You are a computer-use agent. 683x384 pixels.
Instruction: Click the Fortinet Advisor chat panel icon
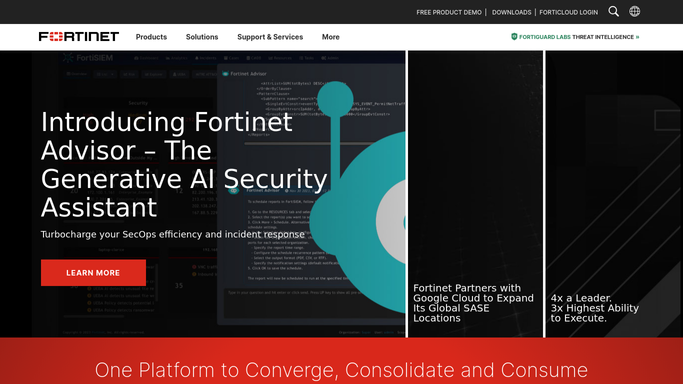click(x=225, y=74)
